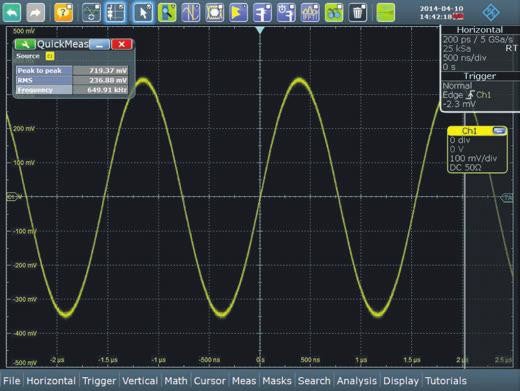This screenshot has width=520, height=391.
Task: Select the Peak to peak measurement row
Action: click(72, 71)
